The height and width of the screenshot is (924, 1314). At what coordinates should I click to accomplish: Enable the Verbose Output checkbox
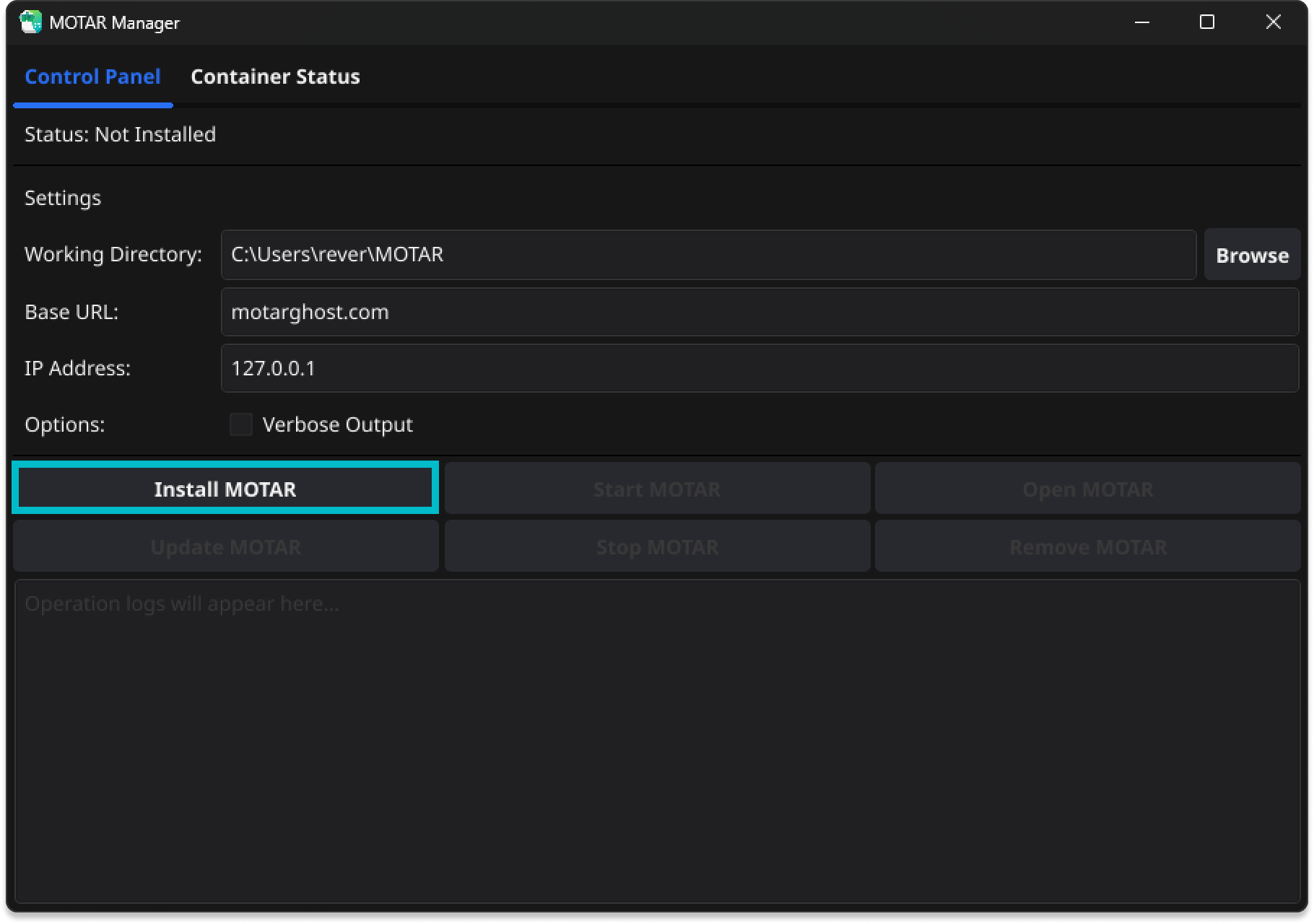pos(241,424)
